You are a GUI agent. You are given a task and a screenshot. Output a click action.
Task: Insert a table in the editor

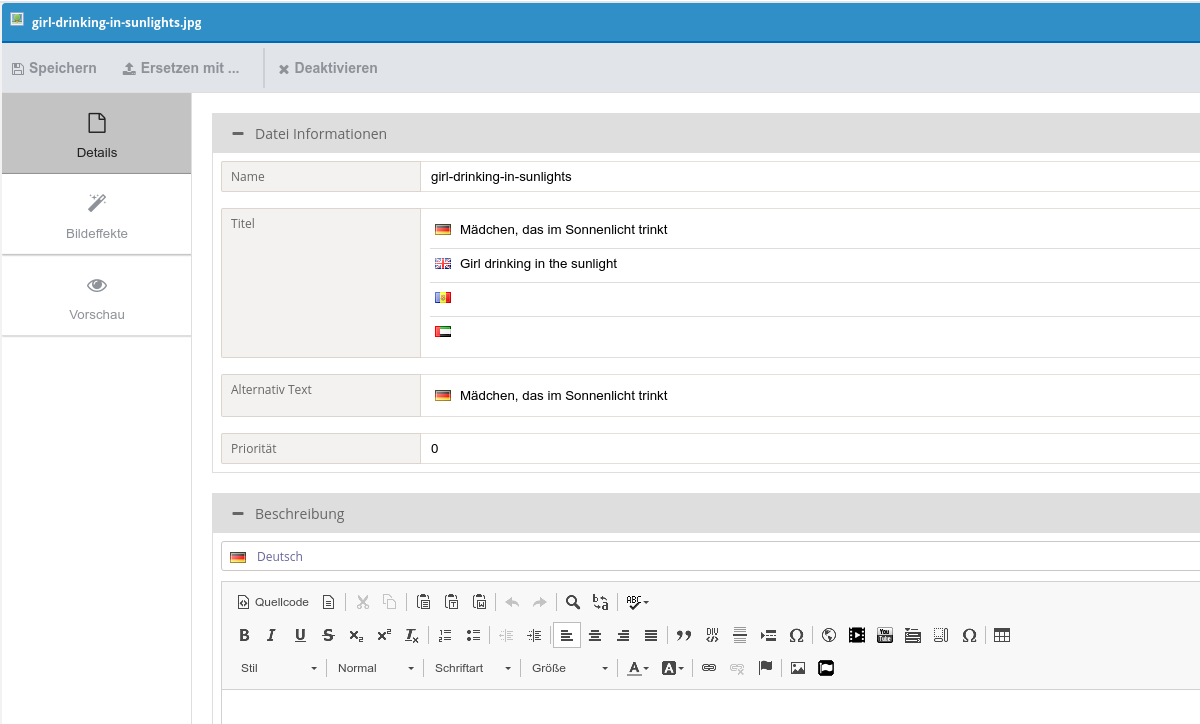[1002, 635]
